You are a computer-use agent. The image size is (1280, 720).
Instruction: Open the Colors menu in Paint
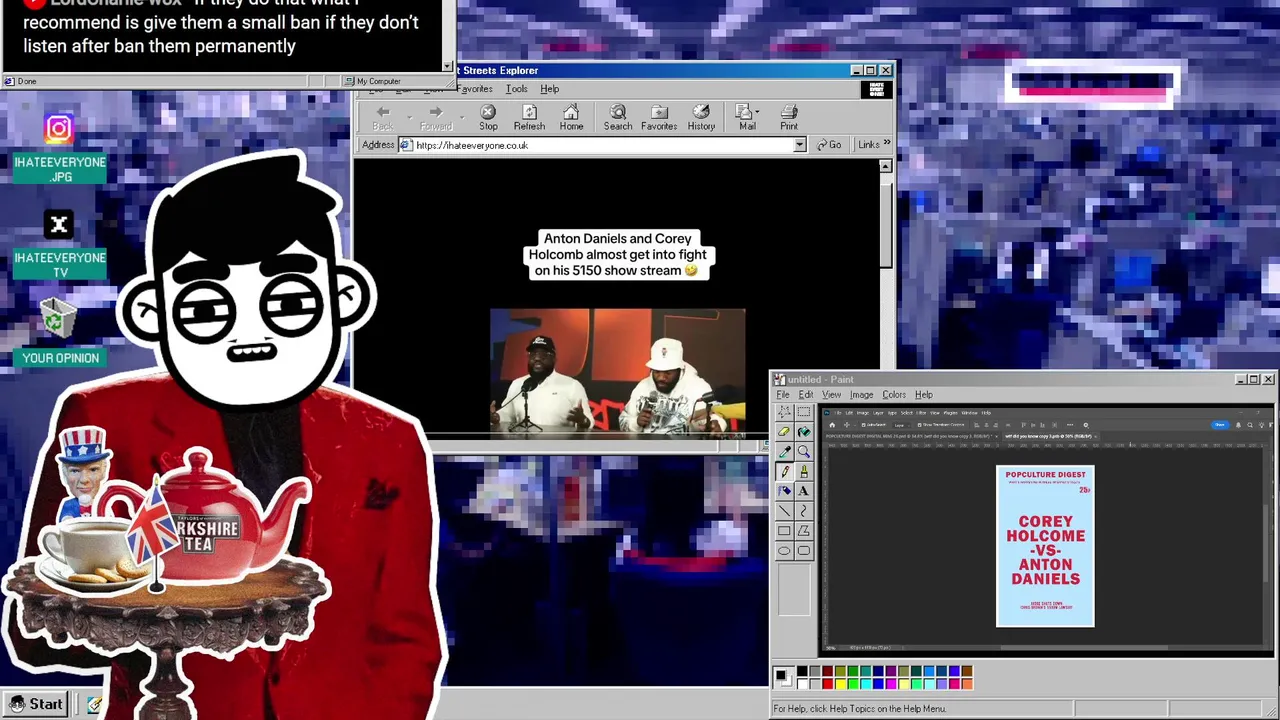(x=894, y=395)
